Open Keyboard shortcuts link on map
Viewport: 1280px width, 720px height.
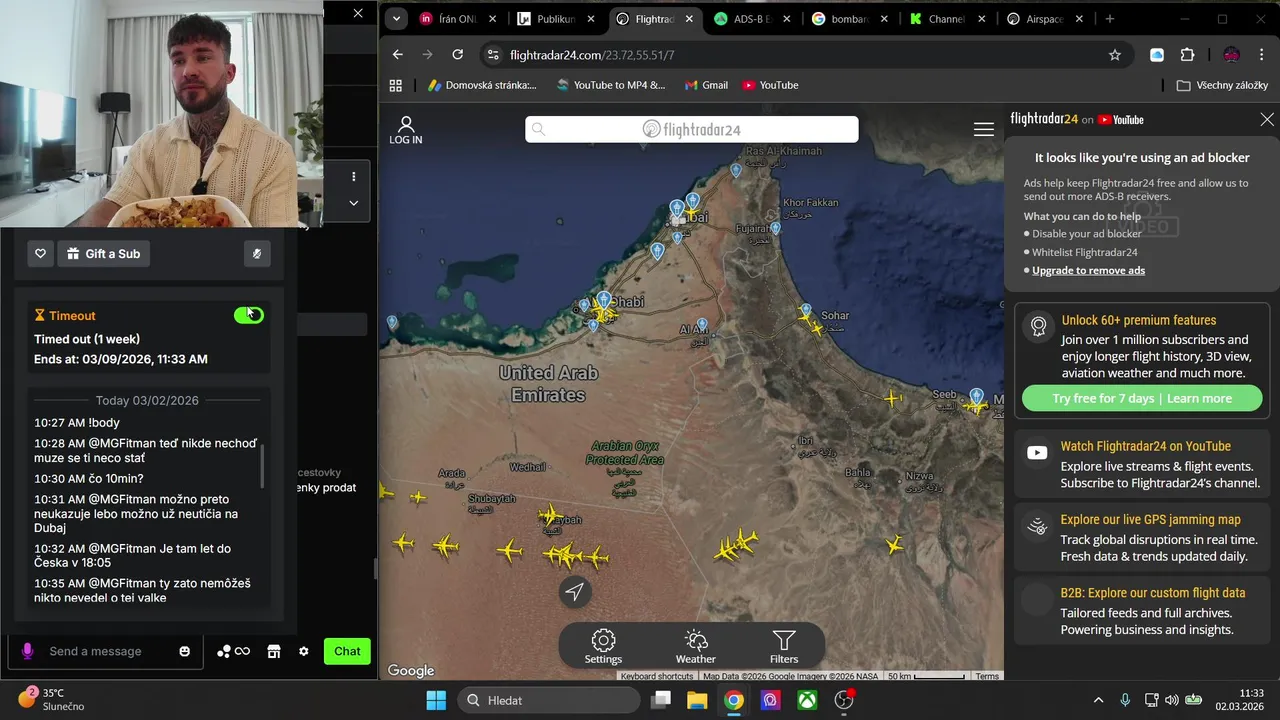click(656, 676)
